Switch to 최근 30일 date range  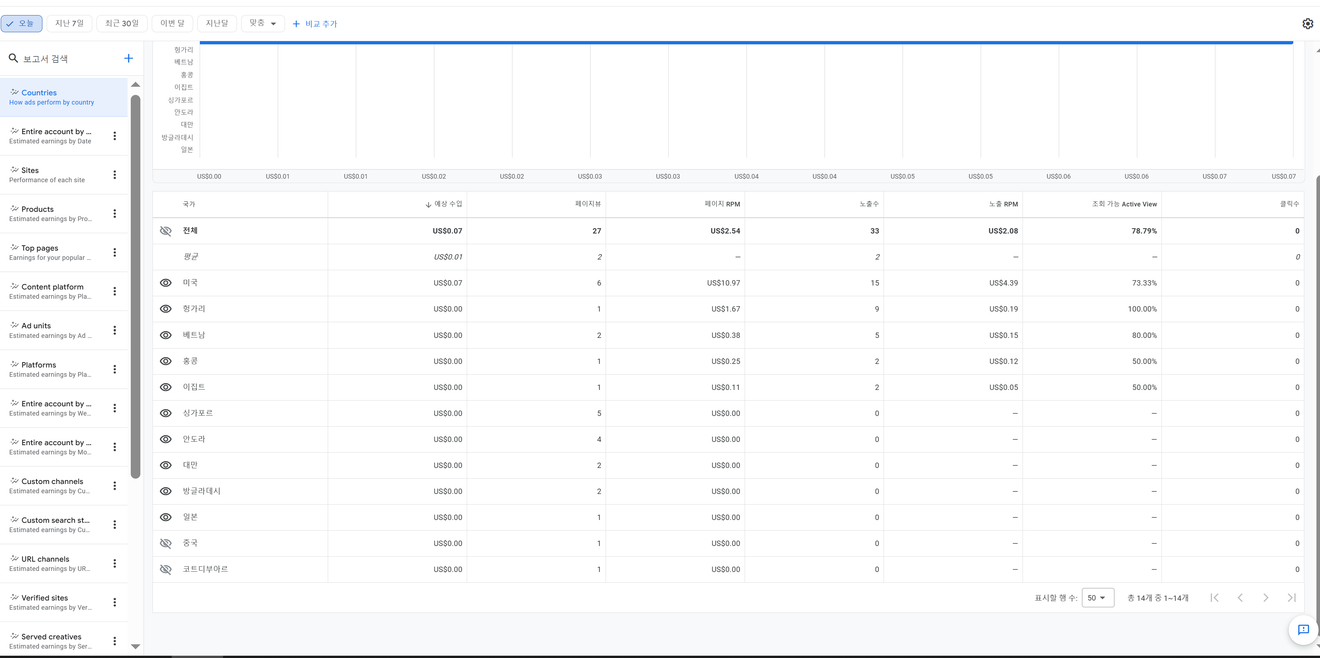pyautogui.click(x=122, y=23)
